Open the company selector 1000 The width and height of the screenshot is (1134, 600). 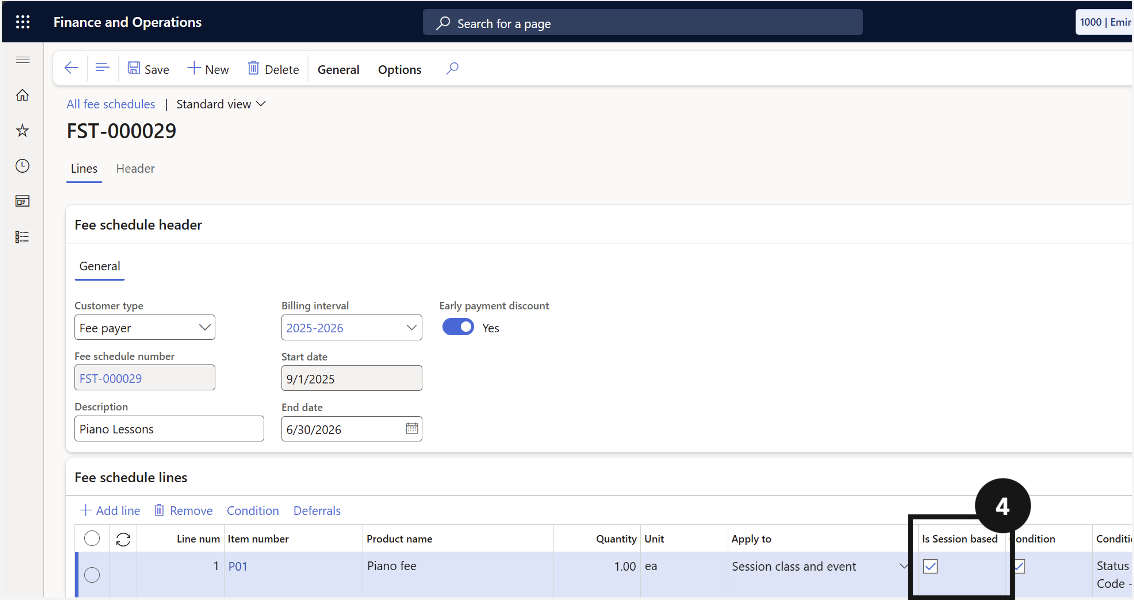(x=1104, y=22)
